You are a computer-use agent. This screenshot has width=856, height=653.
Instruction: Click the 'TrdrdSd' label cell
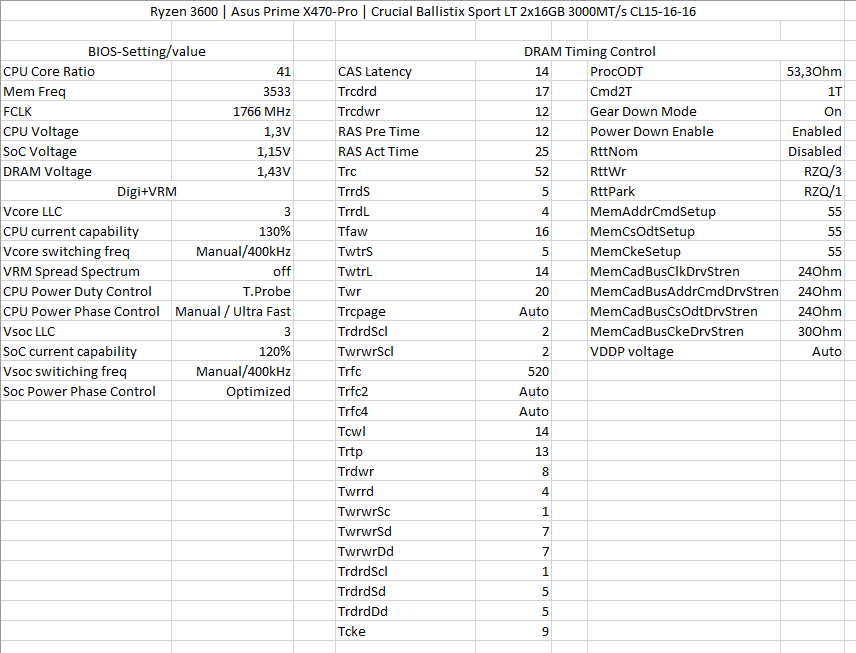coord(406,591)
